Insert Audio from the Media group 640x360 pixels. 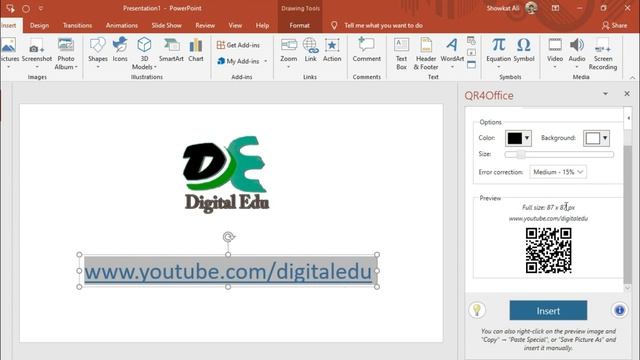(577, 52)
